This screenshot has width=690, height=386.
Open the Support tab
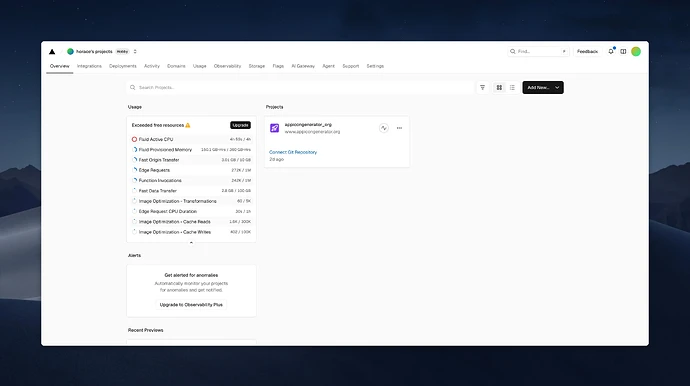click(x=351, y=66)
